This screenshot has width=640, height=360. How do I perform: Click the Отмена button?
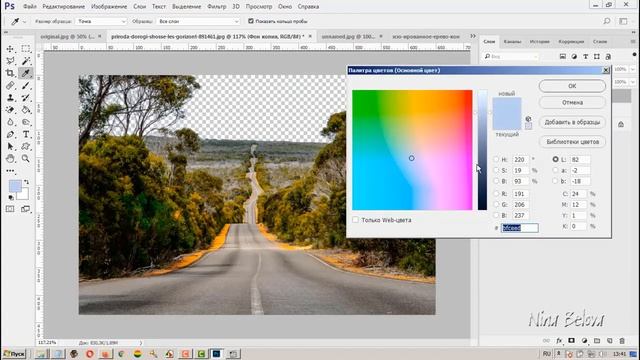pyautogui.click(x=572, y=102)
